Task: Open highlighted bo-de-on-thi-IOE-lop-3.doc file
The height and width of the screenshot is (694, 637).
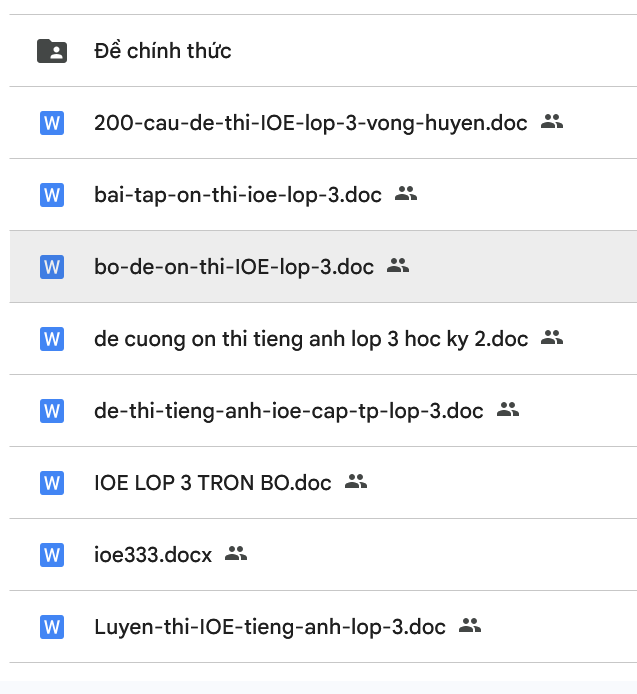Action: click(233, 267)
